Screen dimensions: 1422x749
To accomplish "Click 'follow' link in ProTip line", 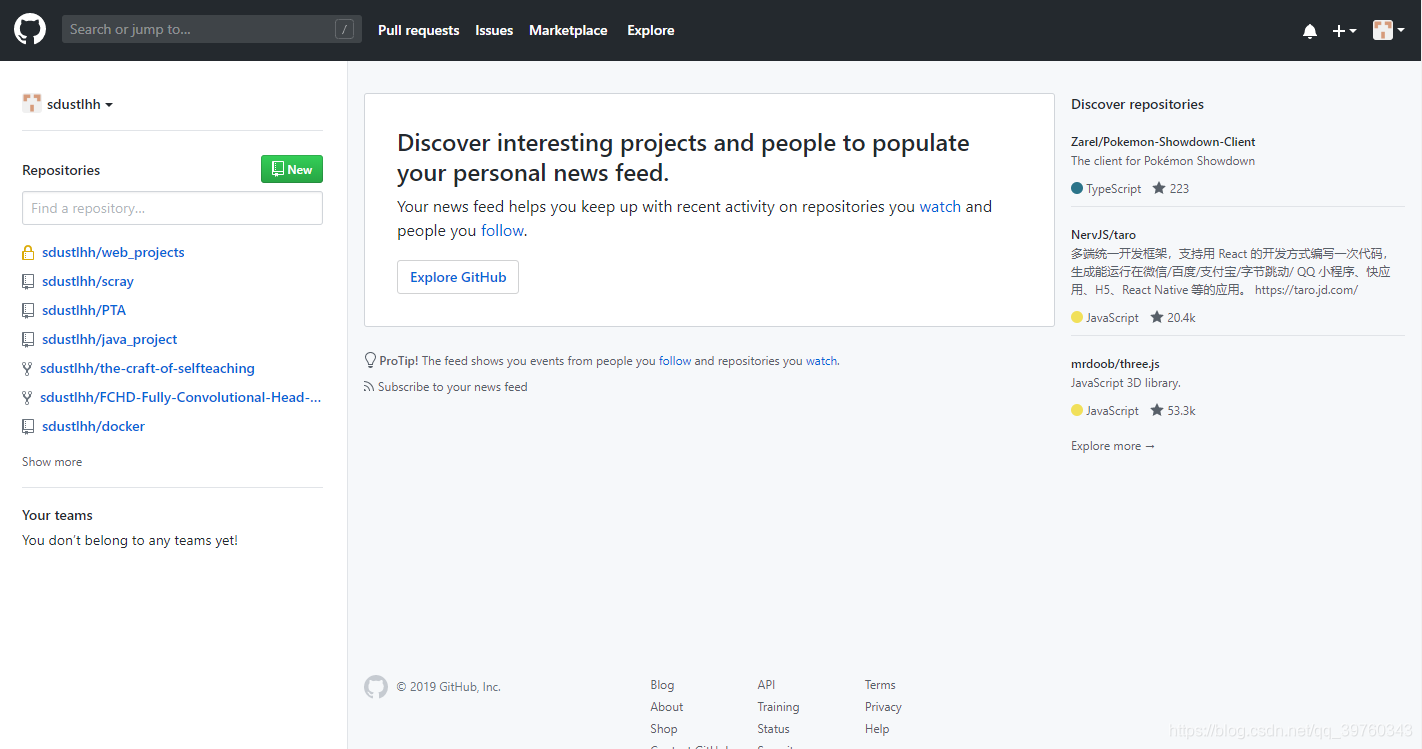I will 675,361.
